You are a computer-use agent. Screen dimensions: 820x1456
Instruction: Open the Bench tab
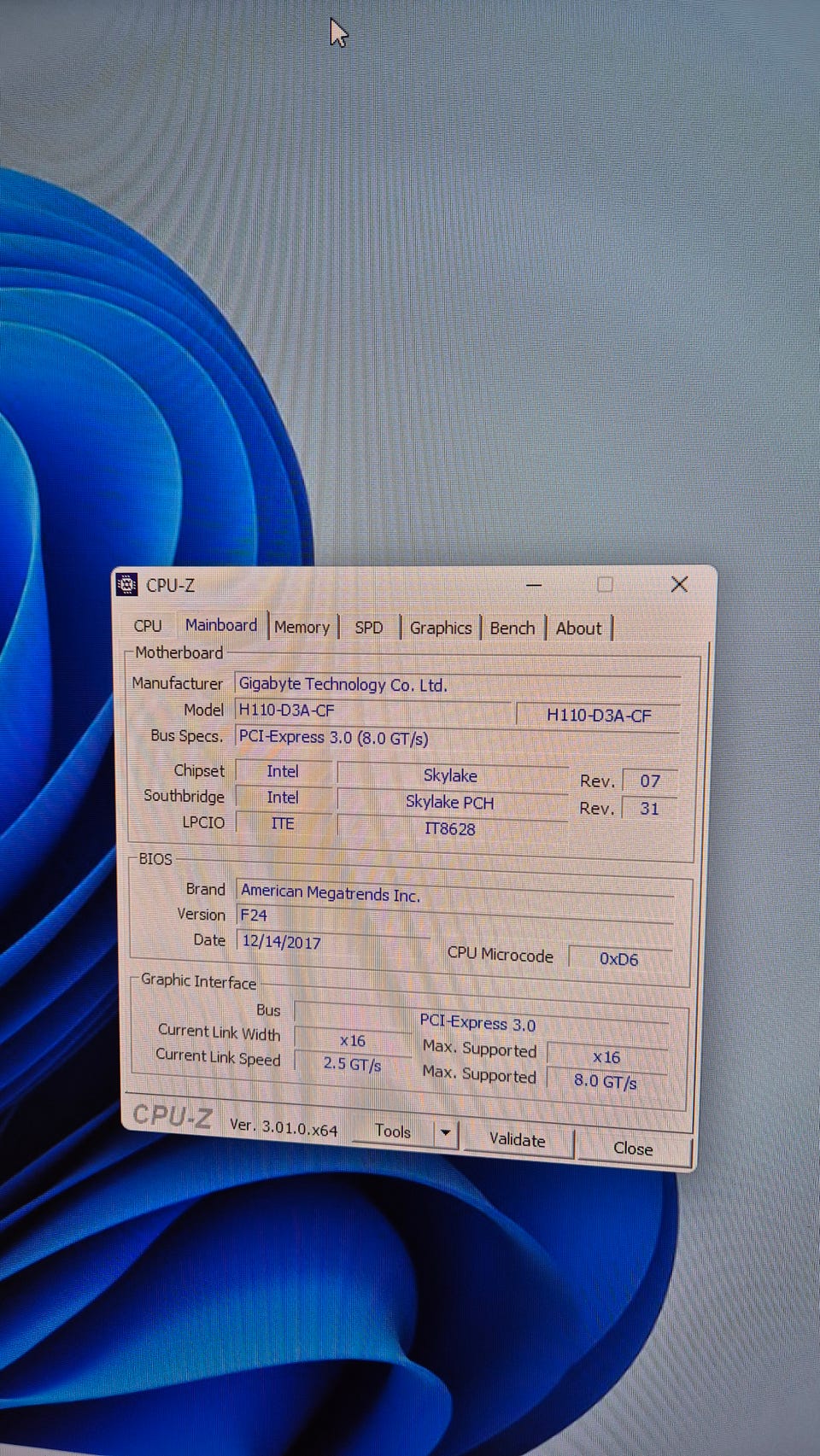512,628
